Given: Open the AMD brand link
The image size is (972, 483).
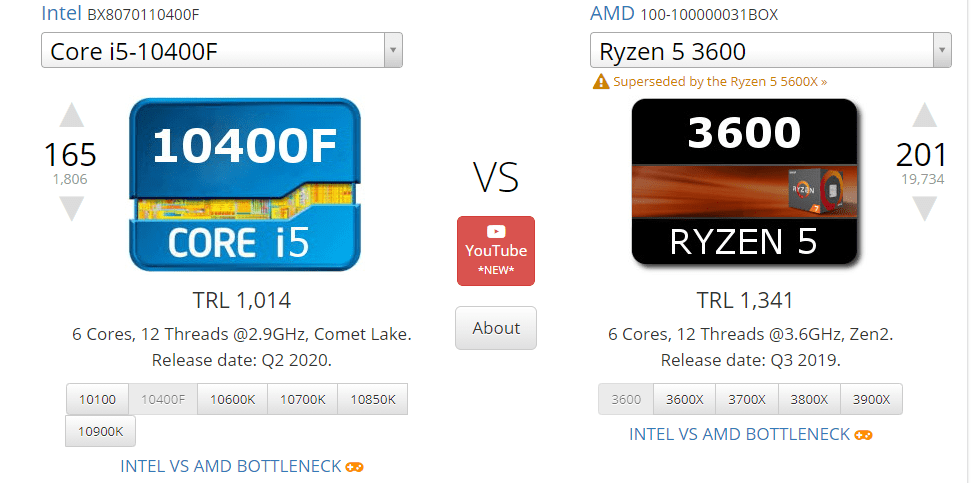Looking at the screenshot, I should coord(612,12).
